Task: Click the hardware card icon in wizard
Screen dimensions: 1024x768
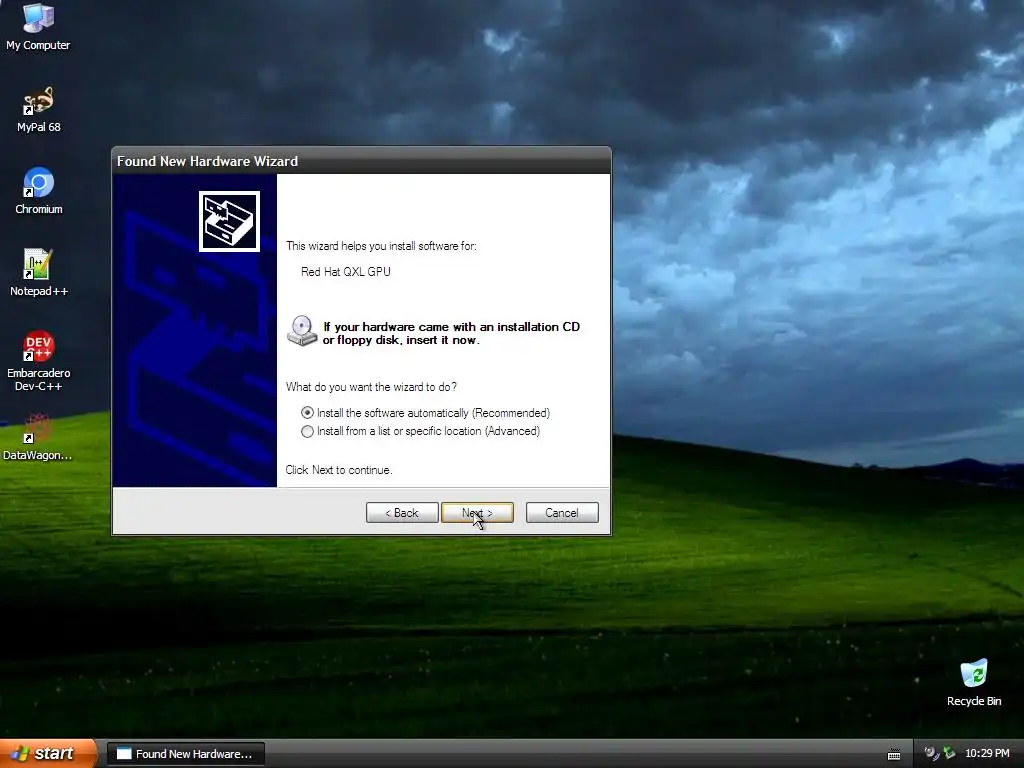Action: (229, 221)
